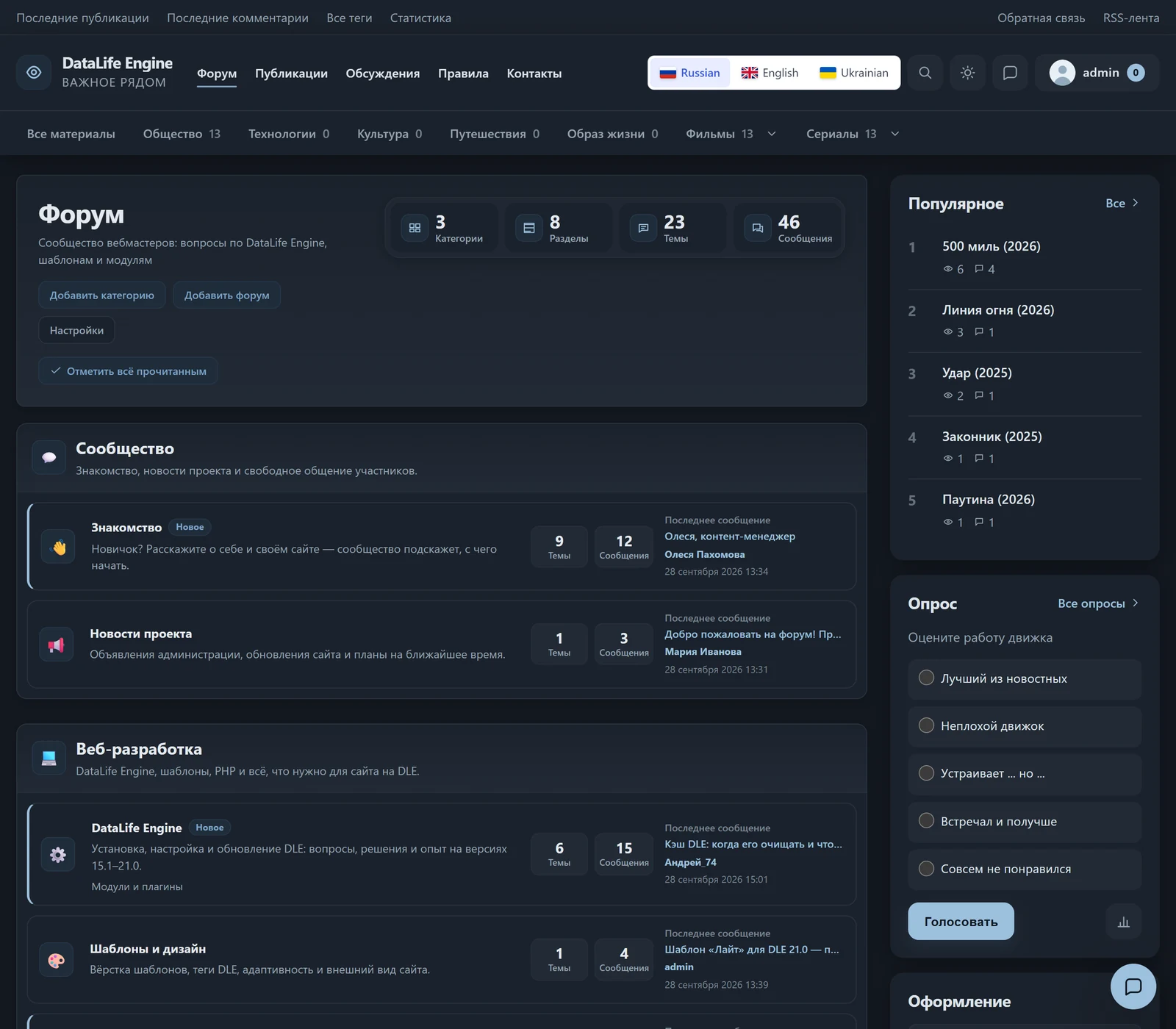Screen dimensions: 1176x1029
Task: Select poll option Совсем не понравился
Action: [1024, 869]
